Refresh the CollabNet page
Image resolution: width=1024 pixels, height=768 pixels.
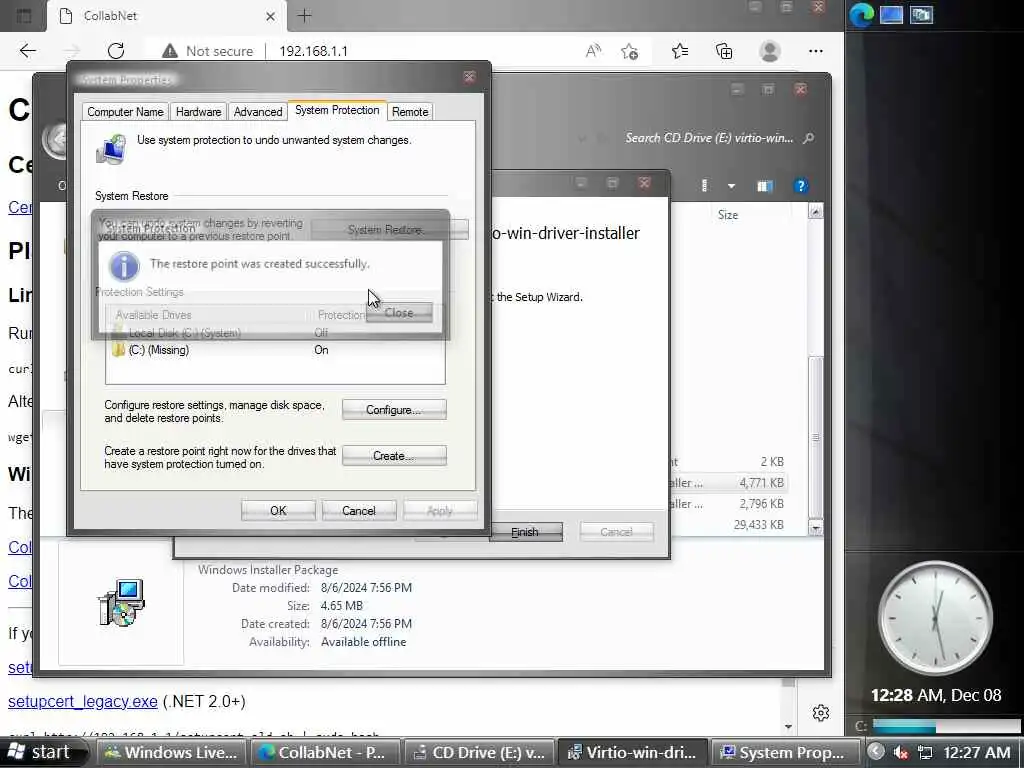click(116, 51)
